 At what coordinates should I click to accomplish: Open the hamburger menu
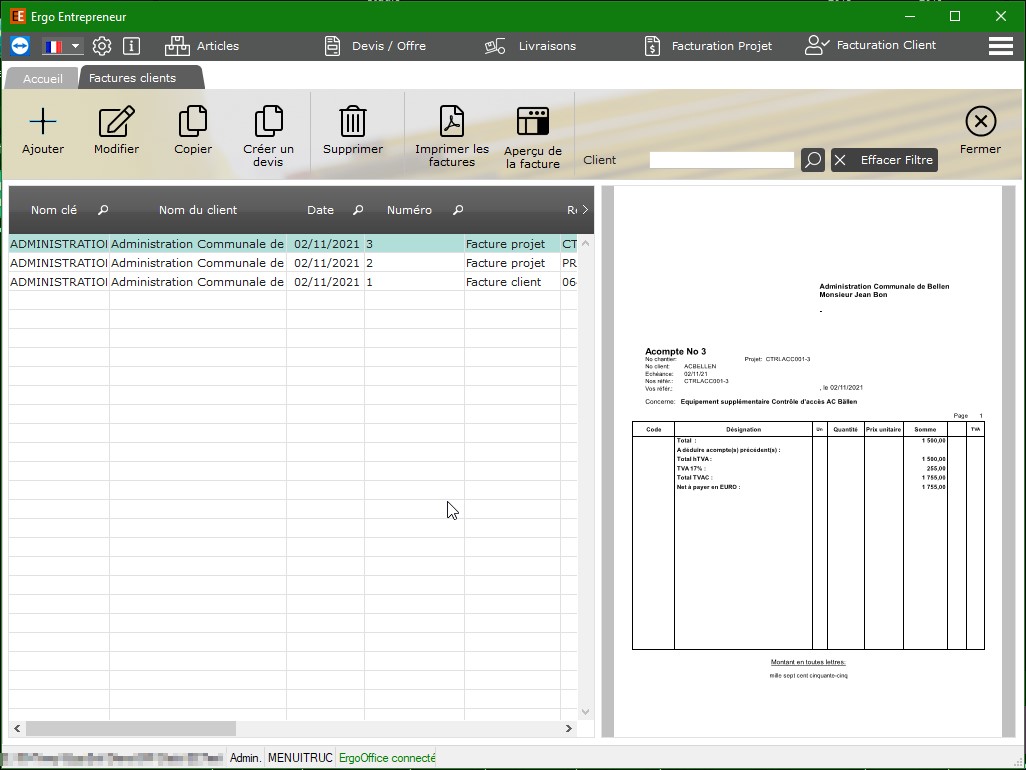point(1000,46)
